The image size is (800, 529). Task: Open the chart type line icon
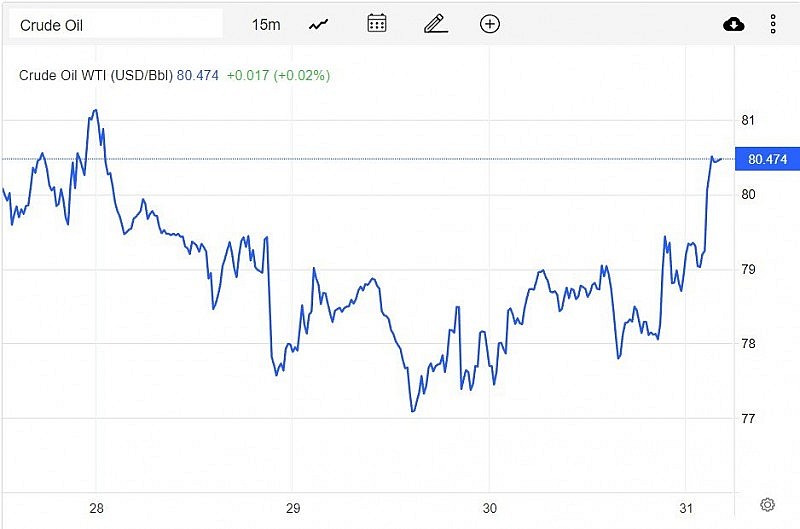click(320, 24)
